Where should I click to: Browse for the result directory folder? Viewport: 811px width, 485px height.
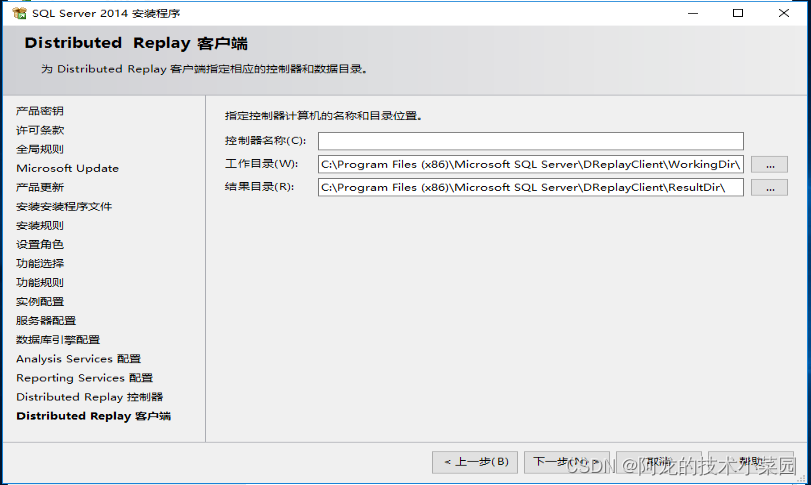pos(770,188)
